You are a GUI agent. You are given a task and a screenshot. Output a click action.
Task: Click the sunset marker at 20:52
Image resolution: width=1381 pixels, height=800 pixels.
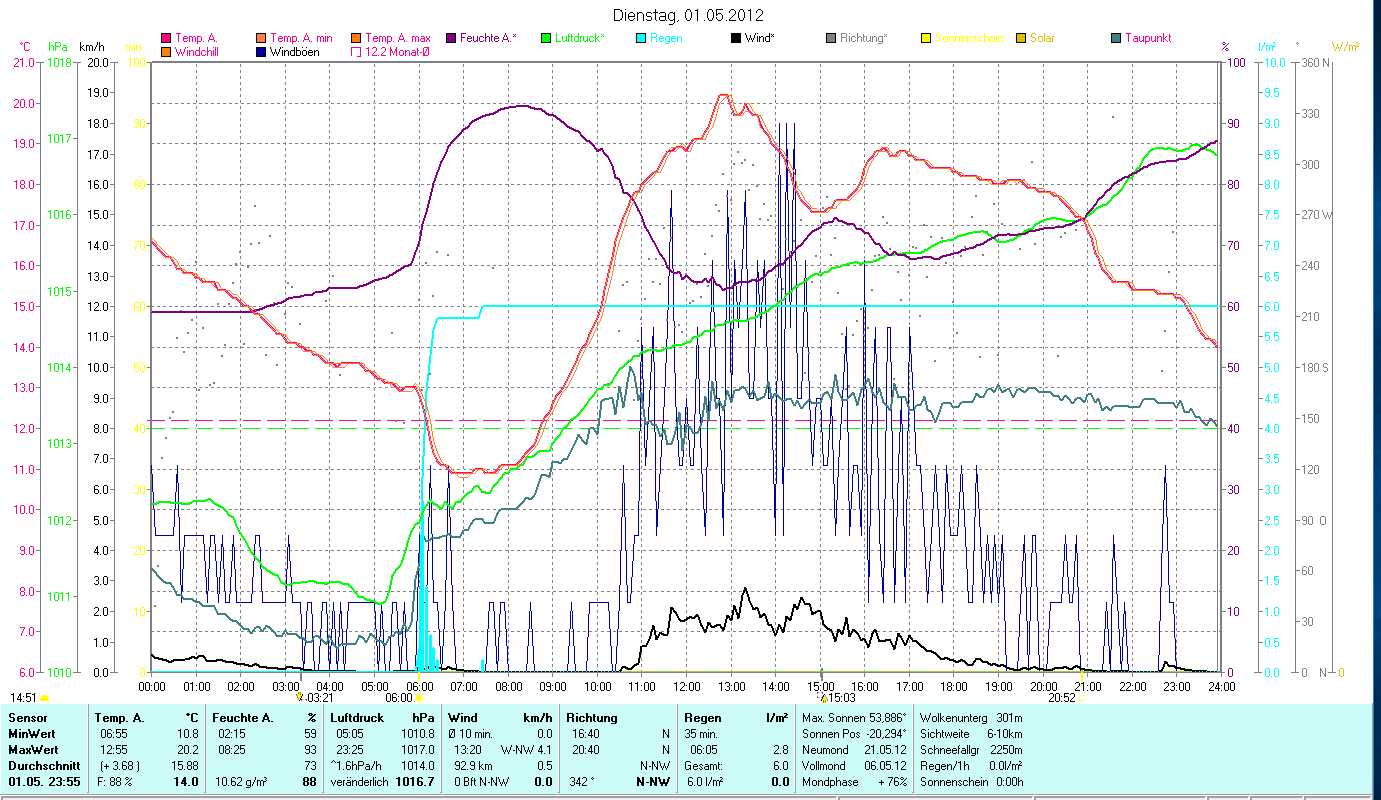1082,697
